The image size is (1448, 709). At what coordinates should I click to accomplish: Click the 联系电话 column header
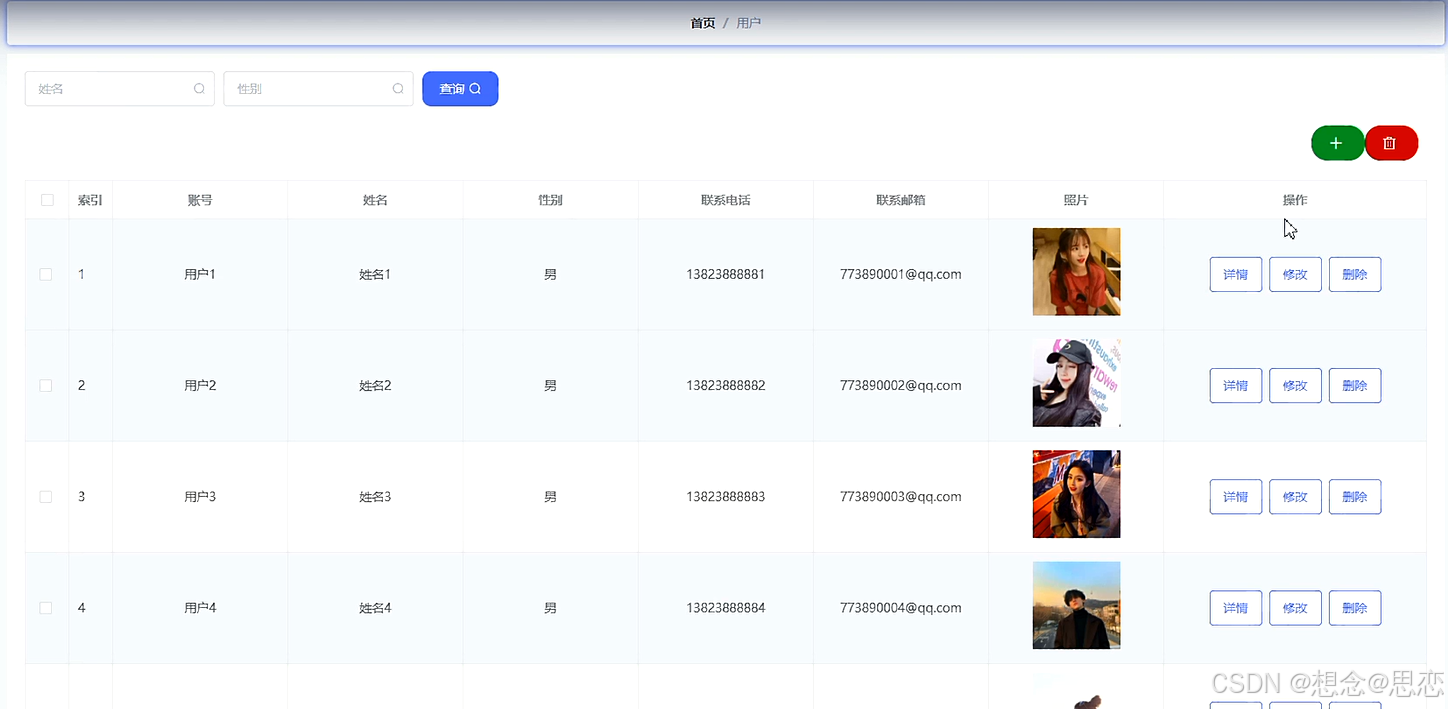click(x=726, y=200)
